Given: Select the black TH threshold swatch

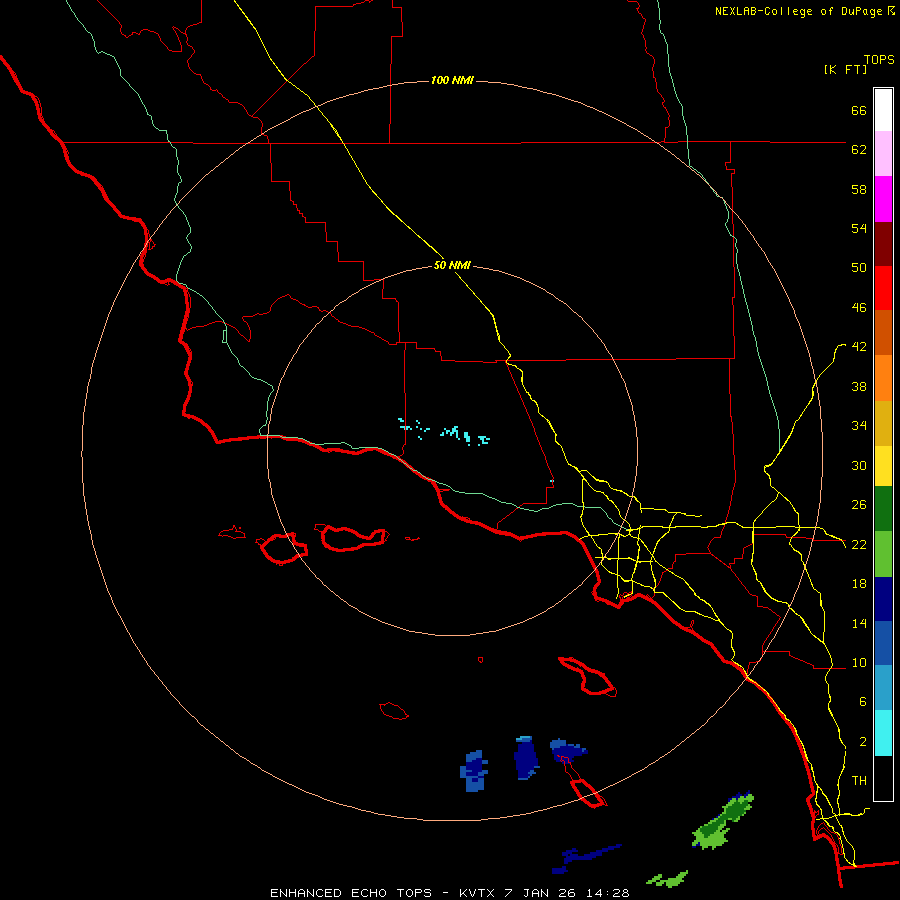Looking at the screenshot, I should point(883,778).
